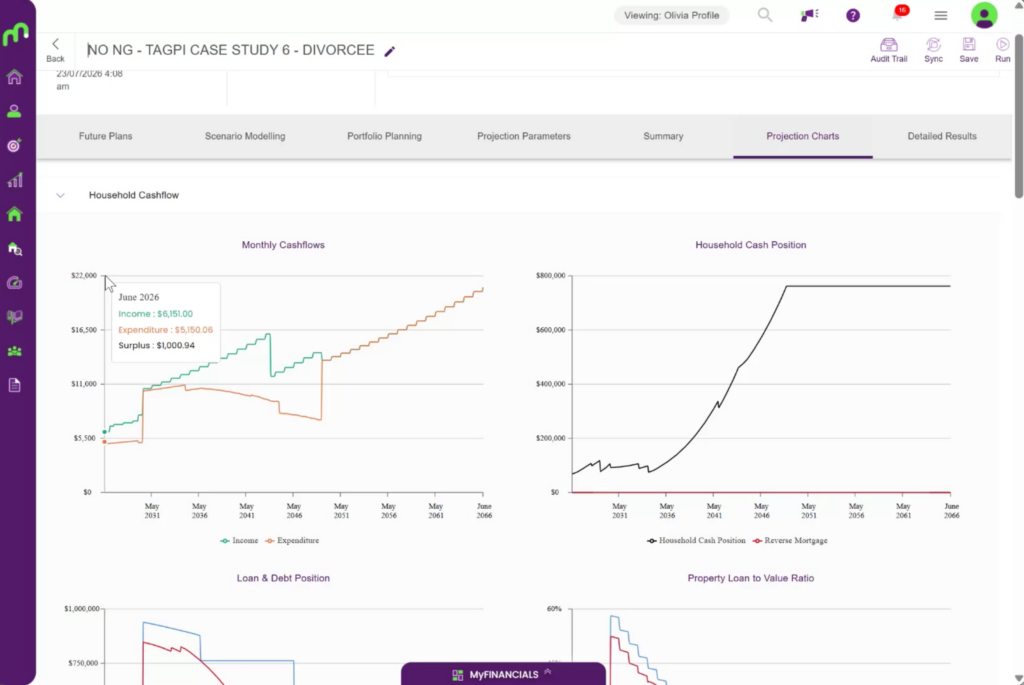The width and height of the screenshot is (1024, 685).
Task: Toggle Expenditure series in chart legend
Action: [x=292, y=541]
